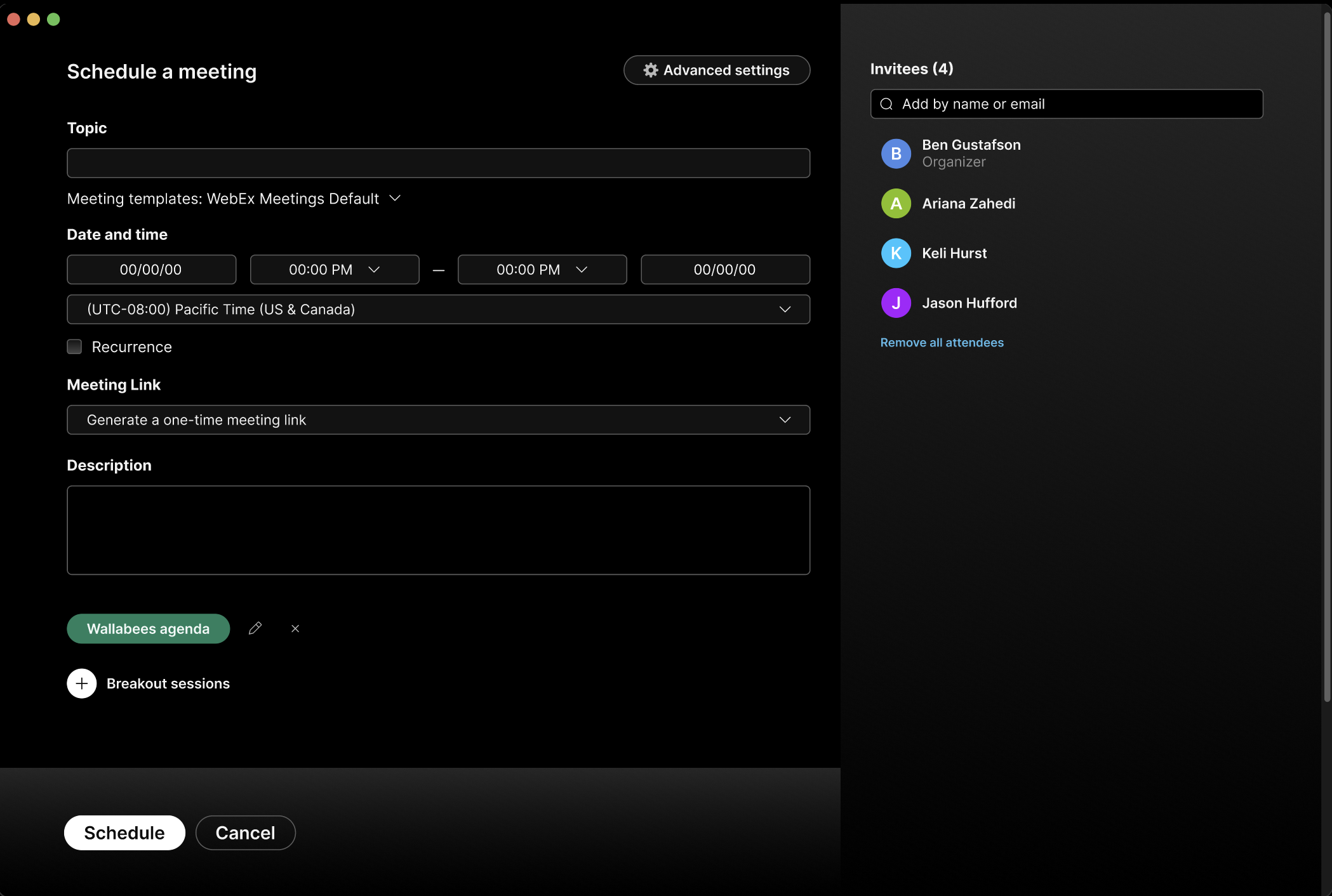This screenshot has width=1332, height=896.
Task: Click the Schedule button
Action: coord(124,833)
